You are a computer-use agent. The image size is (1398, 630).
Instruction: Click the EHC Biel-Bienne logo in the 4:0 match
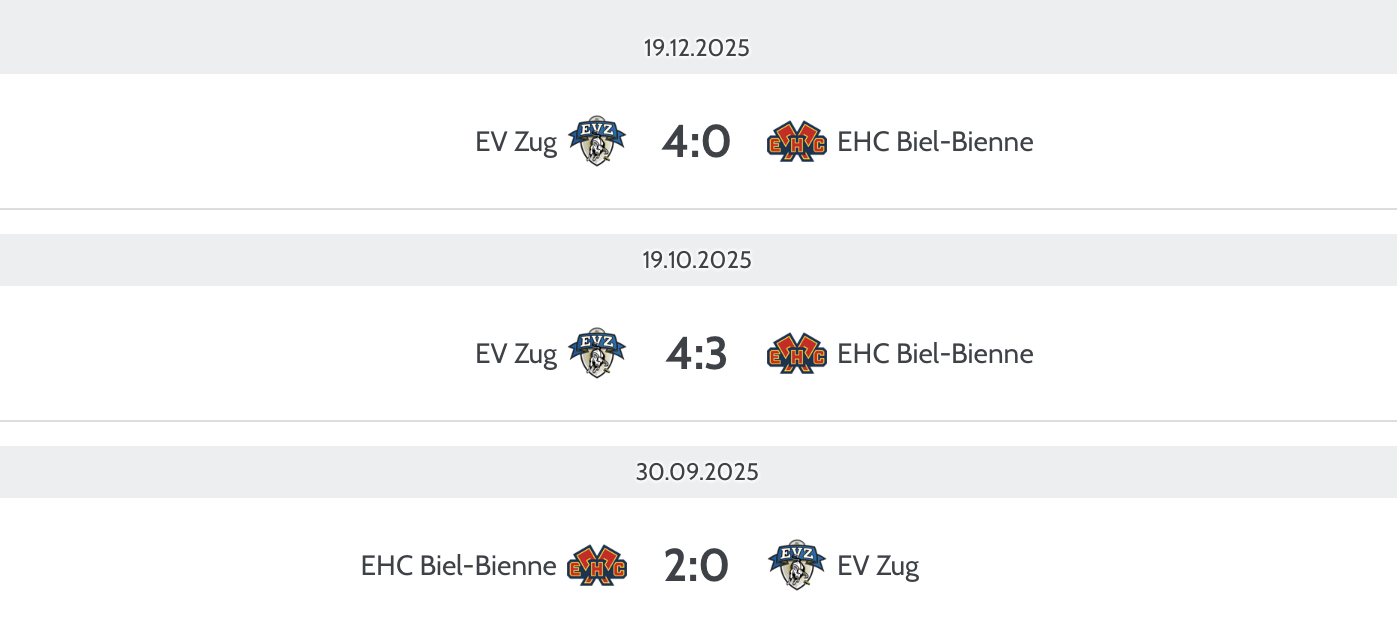(x=797, y=142)
